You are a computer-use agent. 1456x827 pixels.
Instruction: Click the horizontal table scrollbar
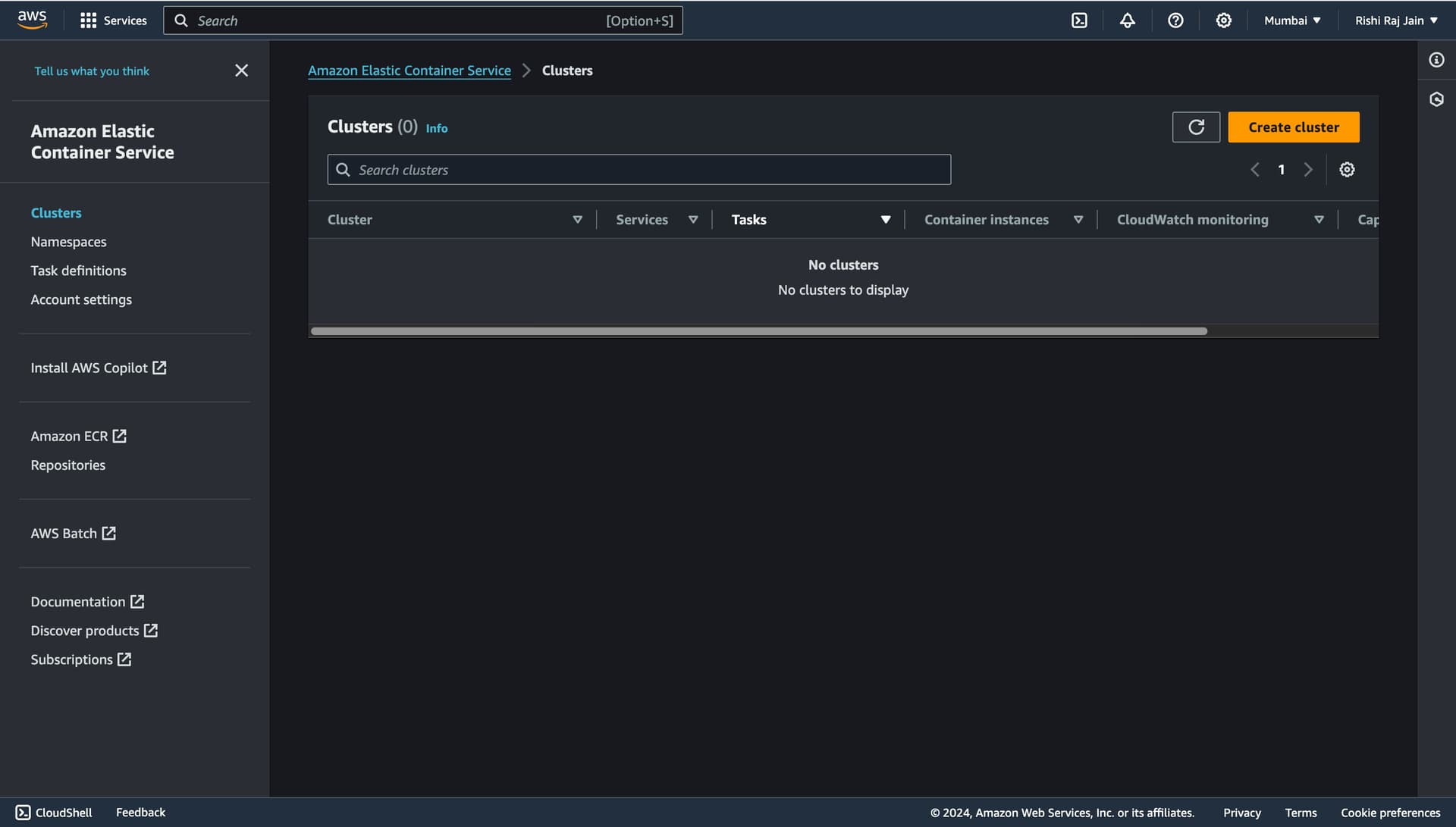(x=758, y=331)
